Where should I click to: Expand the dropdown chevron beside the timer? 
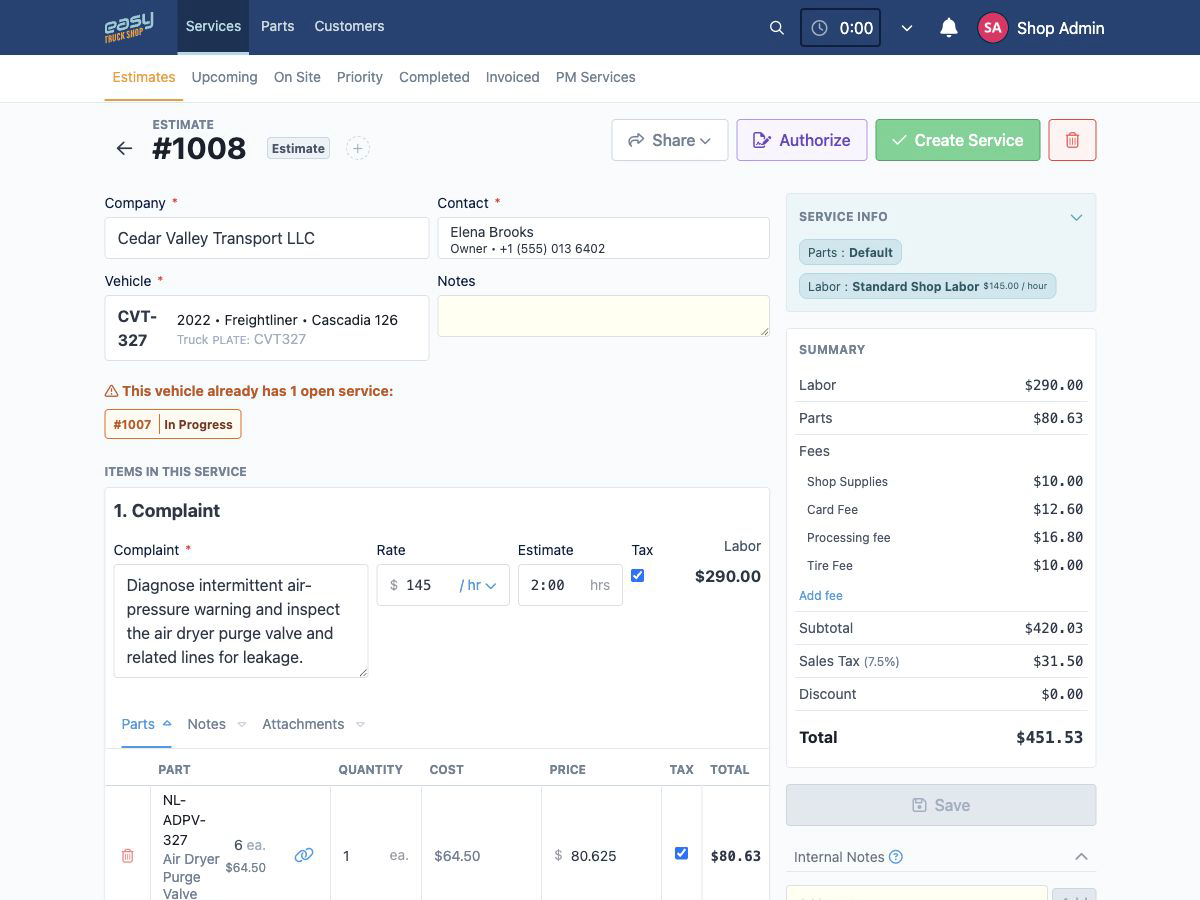[907, 28]
